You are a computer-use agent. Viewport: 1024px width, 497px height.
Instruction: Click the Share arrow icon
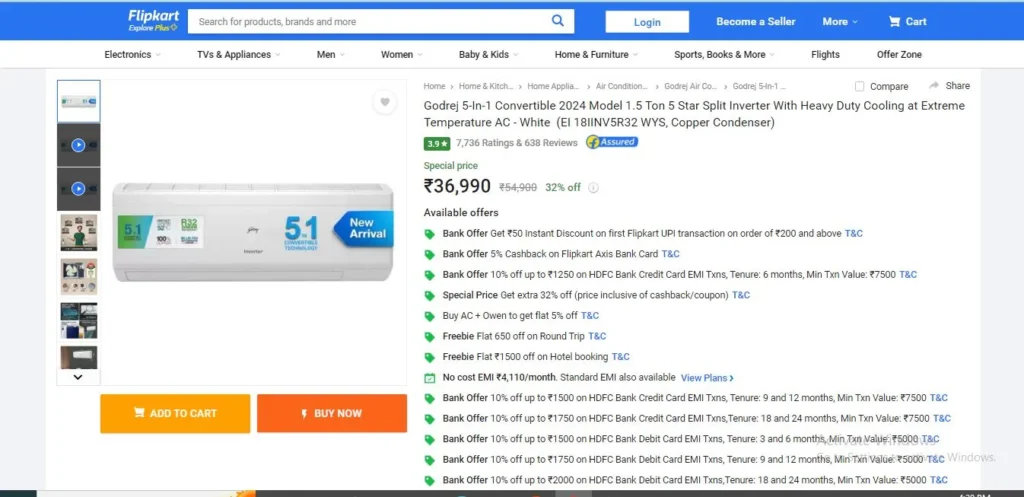tap(934, 86)
